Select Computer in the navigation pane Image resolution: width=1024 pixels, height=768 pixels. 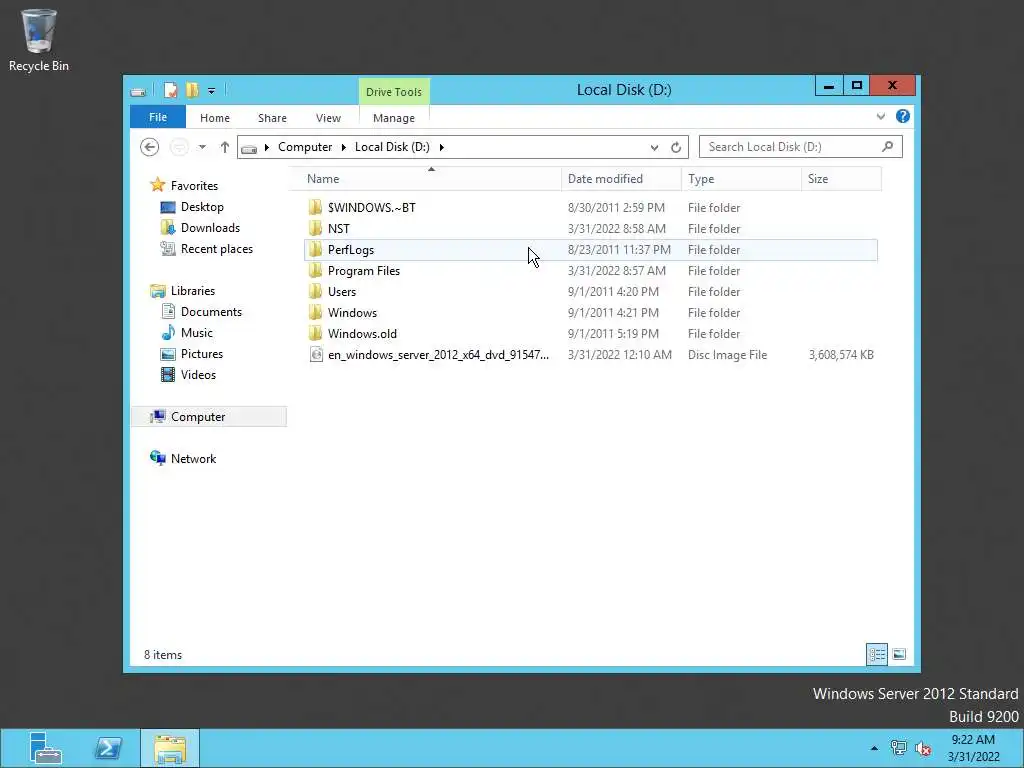[x=209, y=417]
